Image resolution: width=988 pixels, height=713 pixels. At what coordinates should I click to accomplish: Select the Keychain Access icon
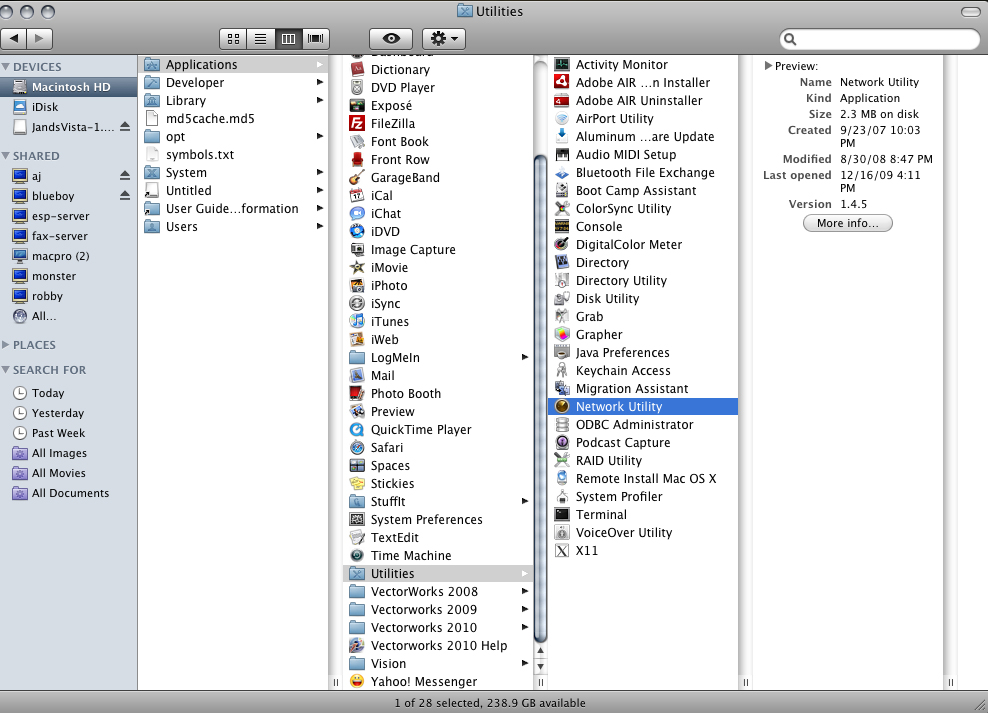[562, 371]
